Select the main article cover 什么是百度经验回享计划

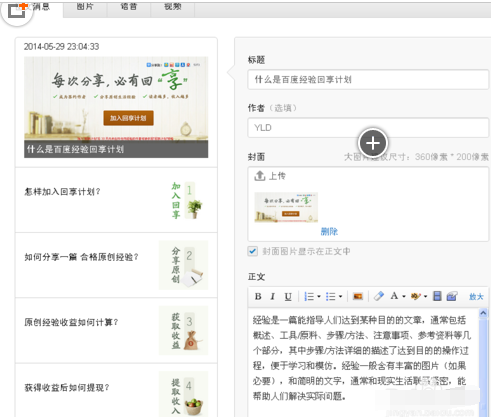[x=116, y=107]
